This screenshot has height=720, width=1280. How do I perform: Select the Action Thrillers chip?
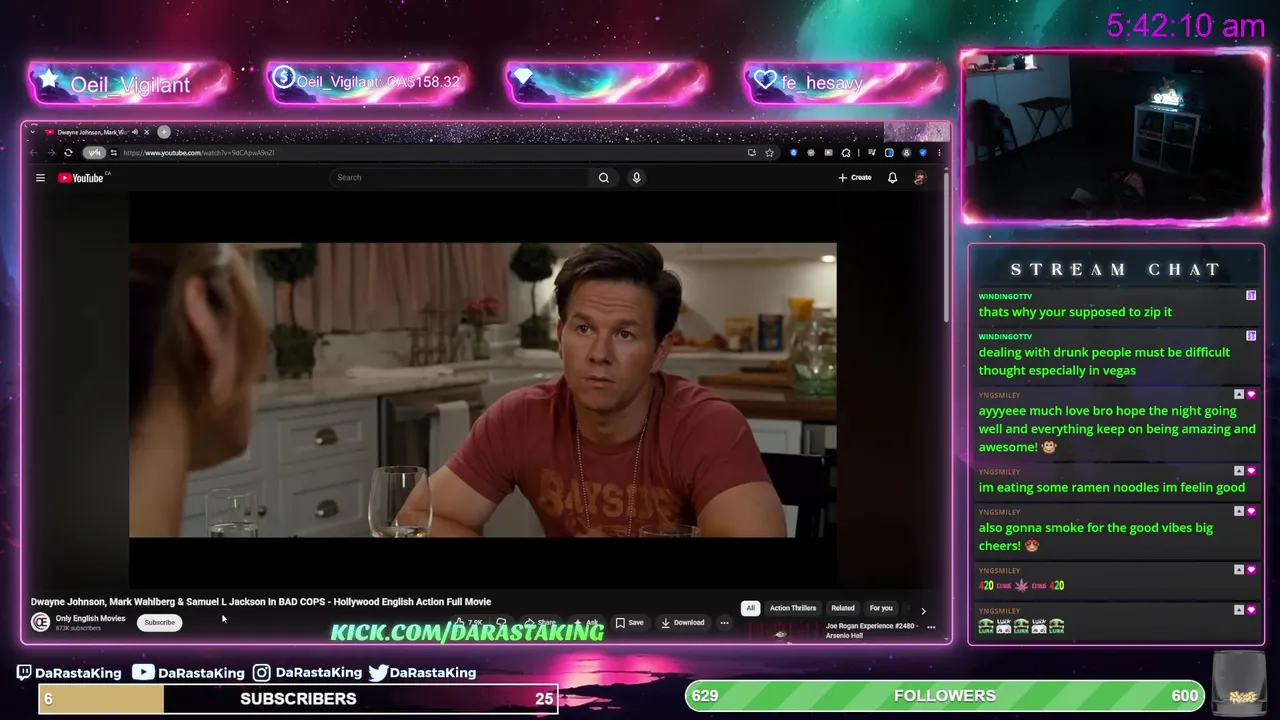point(793,608)
